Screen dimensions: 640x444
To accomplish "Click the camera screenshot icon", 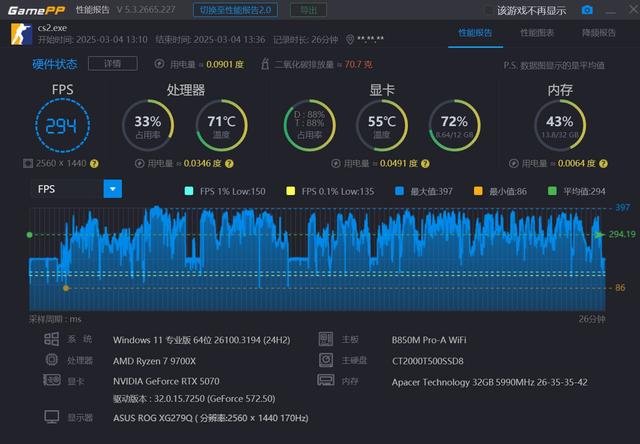I will click(x=587, y=10).
